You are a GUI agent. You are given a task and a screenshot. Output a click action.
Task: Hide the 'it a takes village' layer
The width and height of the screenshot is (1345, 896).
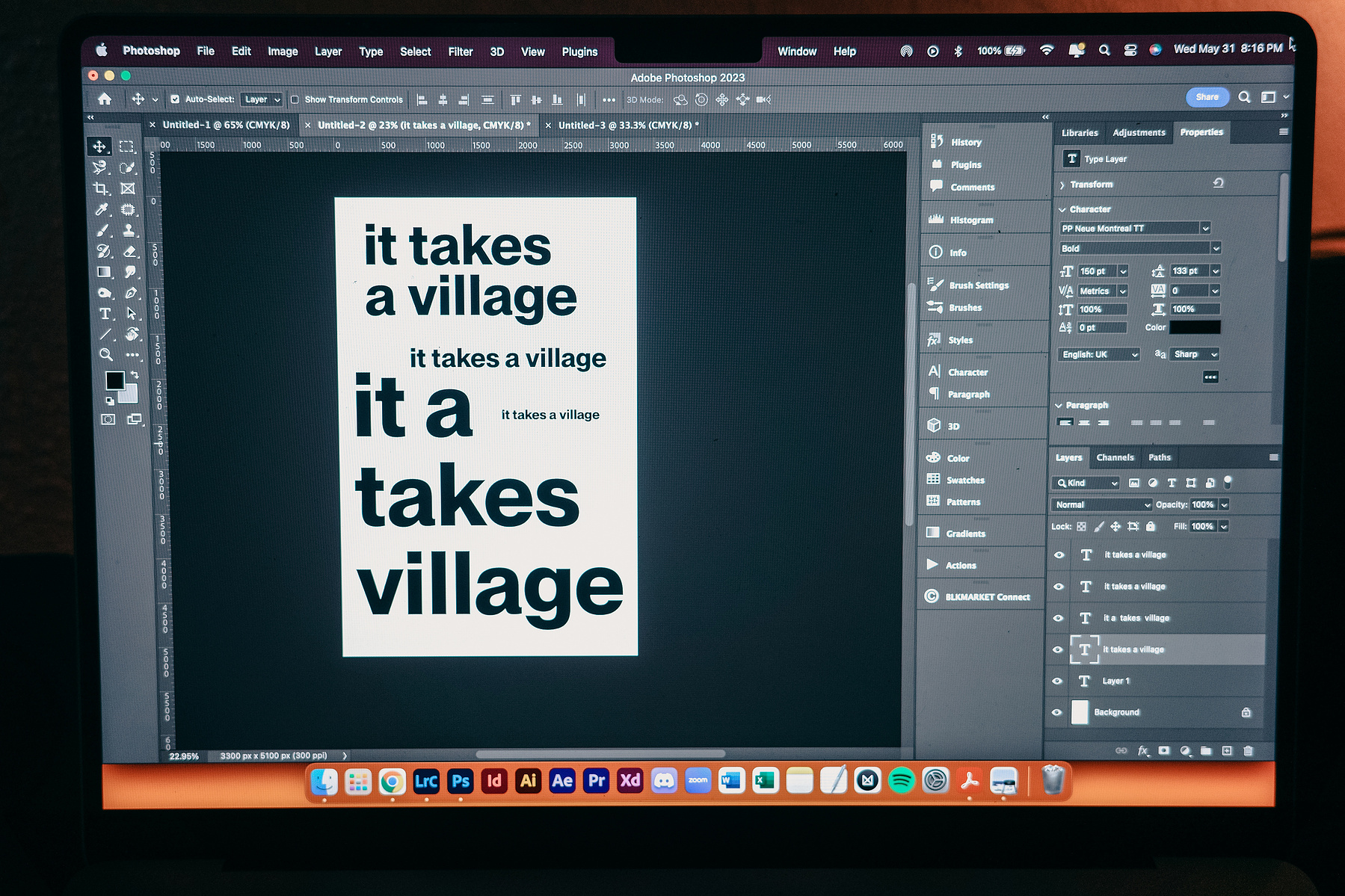pyautogui.click(x=1058, y=618)
